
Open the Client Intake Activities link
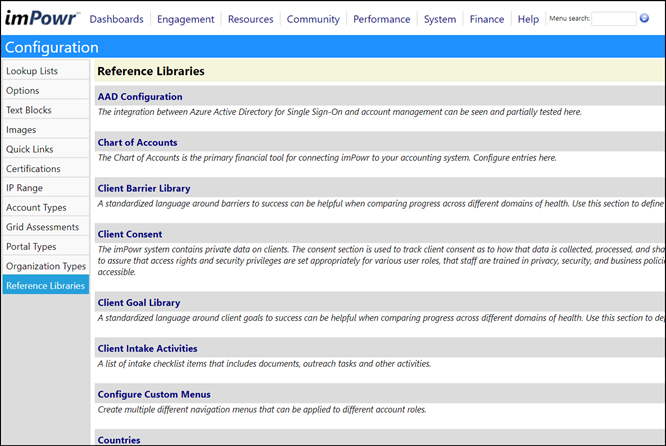[147, 349]
